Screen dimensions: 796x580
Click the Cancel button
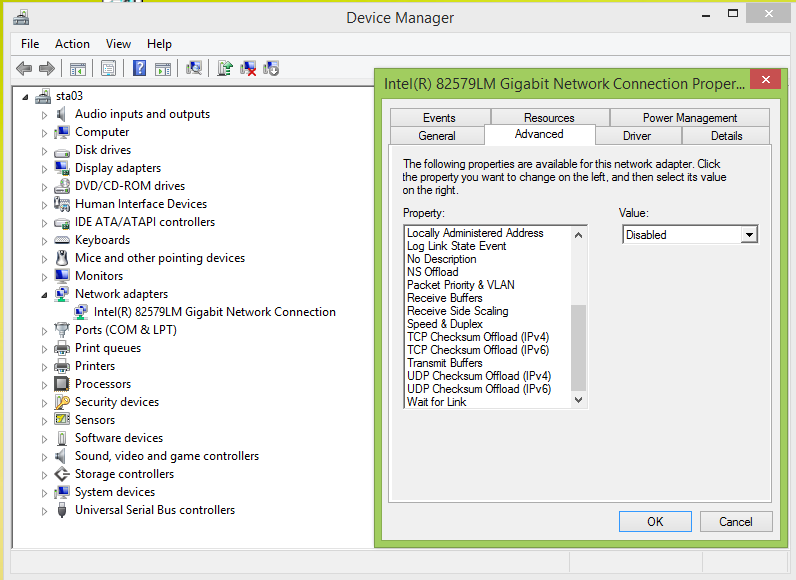tap(736, 522)
